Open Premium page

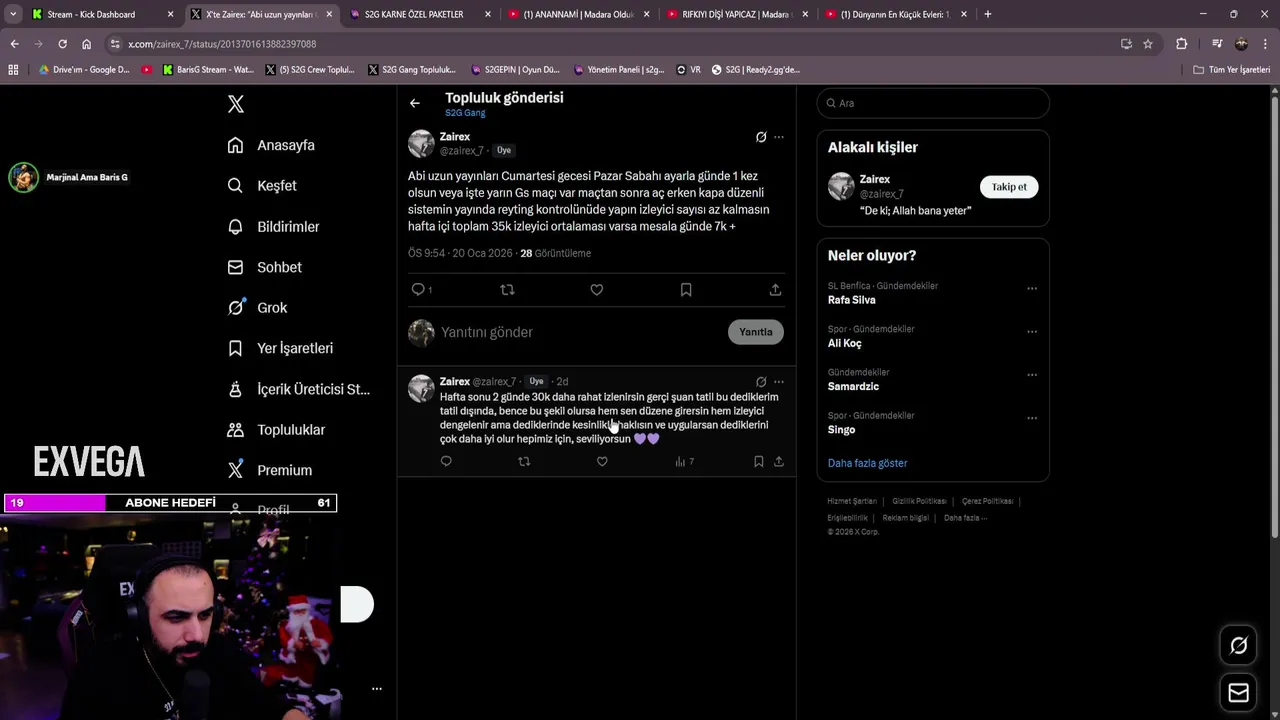270,470
